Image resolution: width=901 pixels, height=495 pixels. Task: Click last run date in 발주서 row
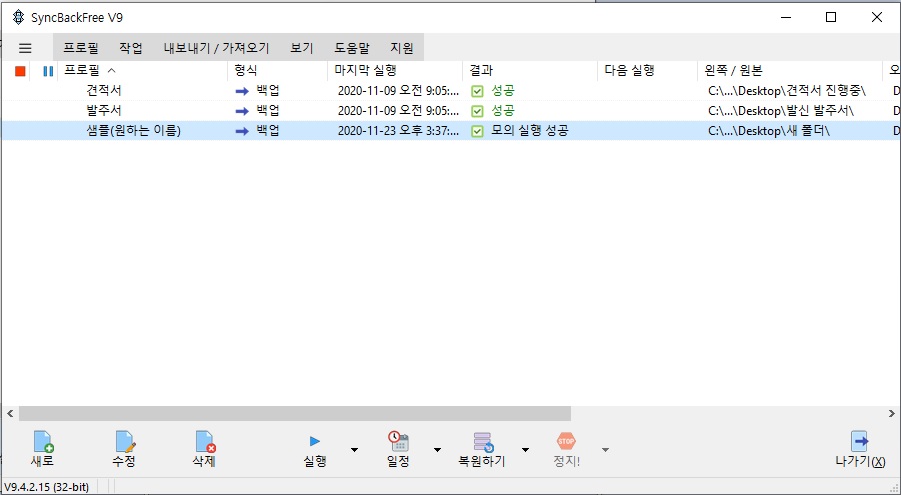tap(398, 111)
